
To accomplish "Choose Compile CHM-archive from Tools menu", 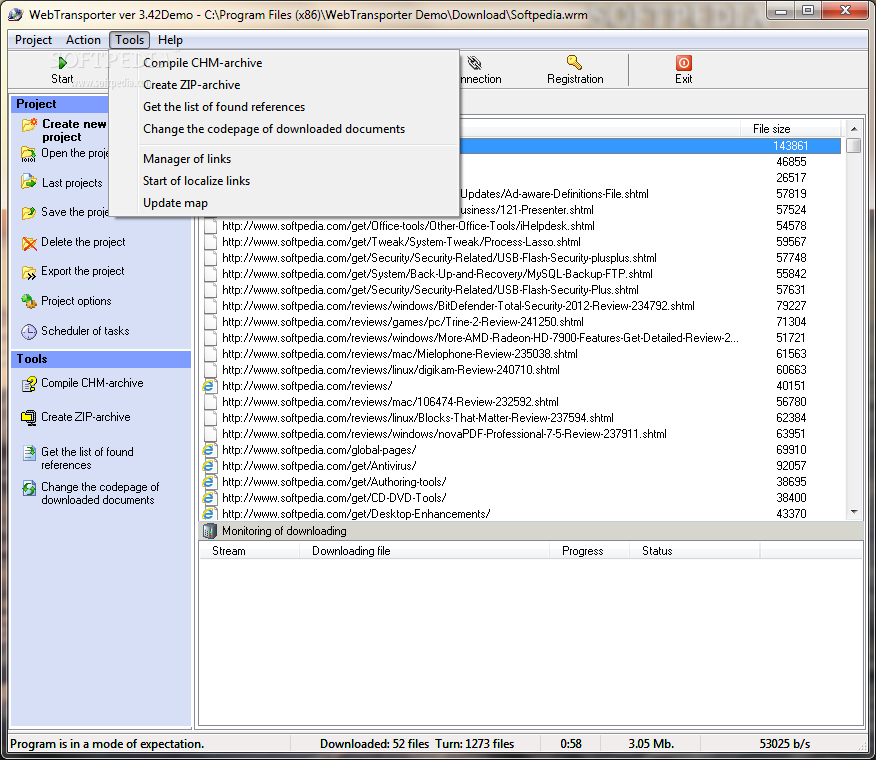I will coord(284,63).
